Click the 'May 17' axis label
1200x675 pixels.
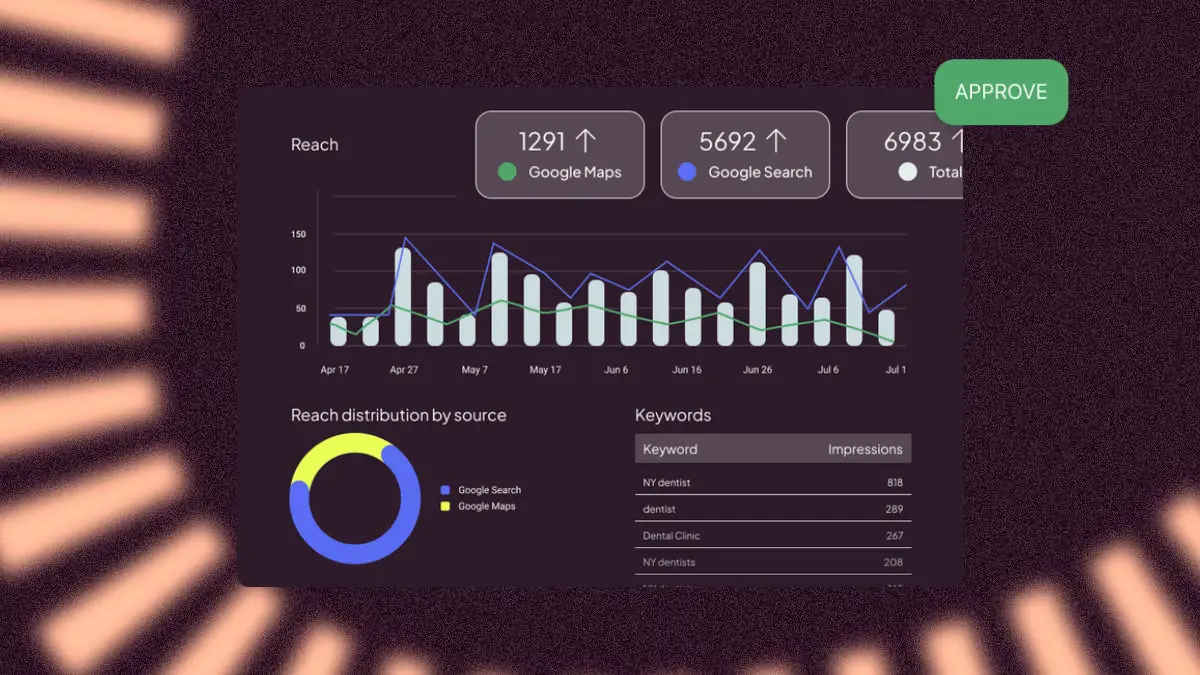(x=545, y=370)
